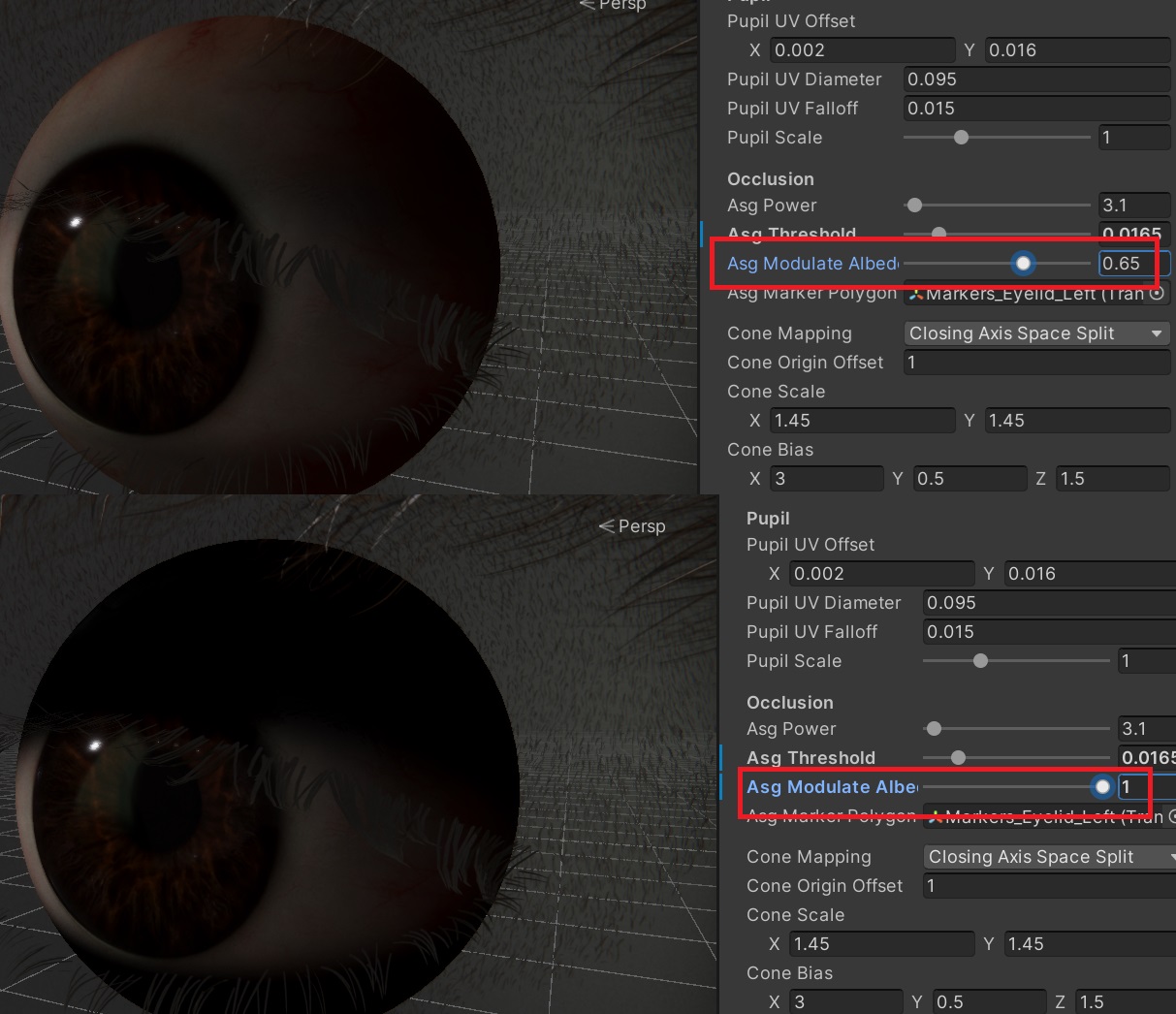This screenshot has width=1176, height=1014.
Task: Click Pupil UV Diameter field in lower inspector
Action: [1049, 603]
